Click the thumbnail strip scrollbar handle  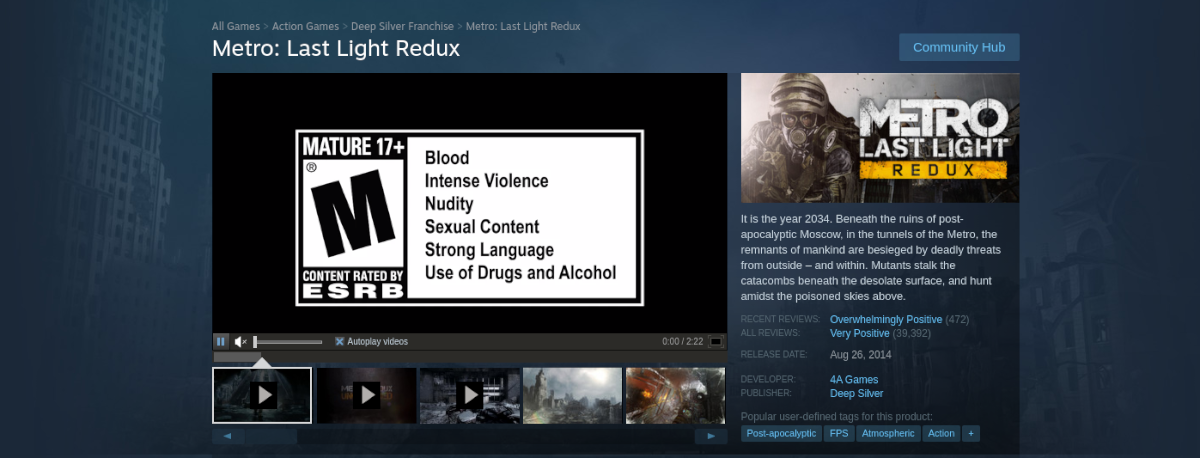pyautogui.click(x=272, y=436)
